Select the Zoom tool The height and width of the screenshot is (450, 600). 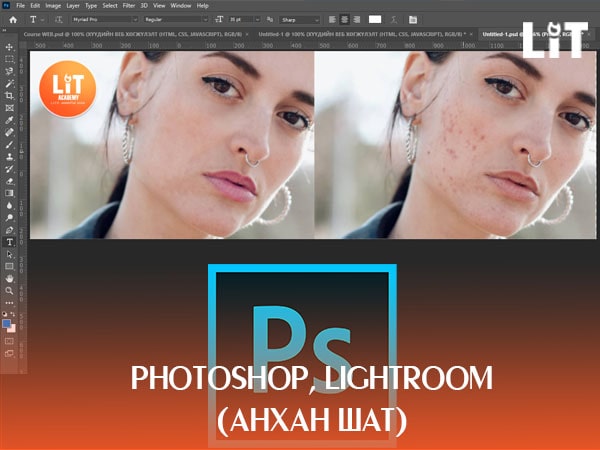pos(9,291)
